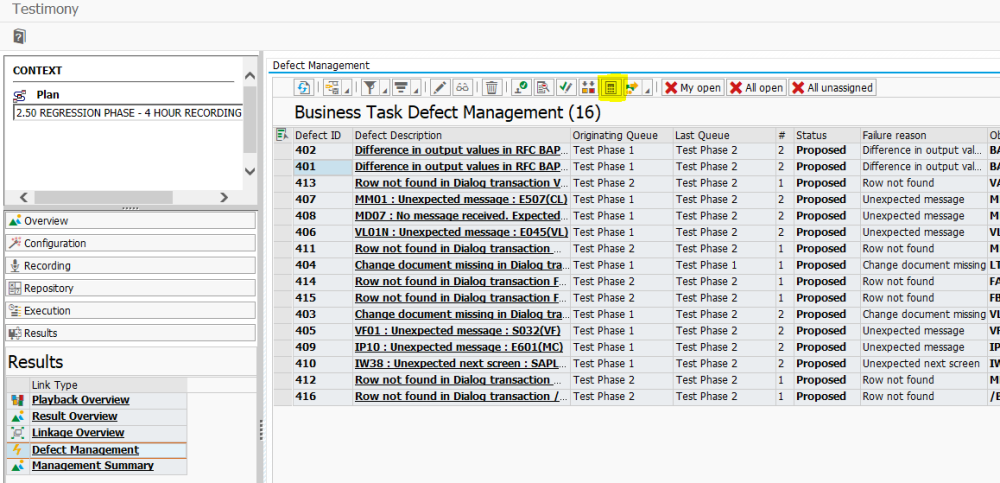Open the Repository navigation section
1000x483 pixels.
pos(131,288)
